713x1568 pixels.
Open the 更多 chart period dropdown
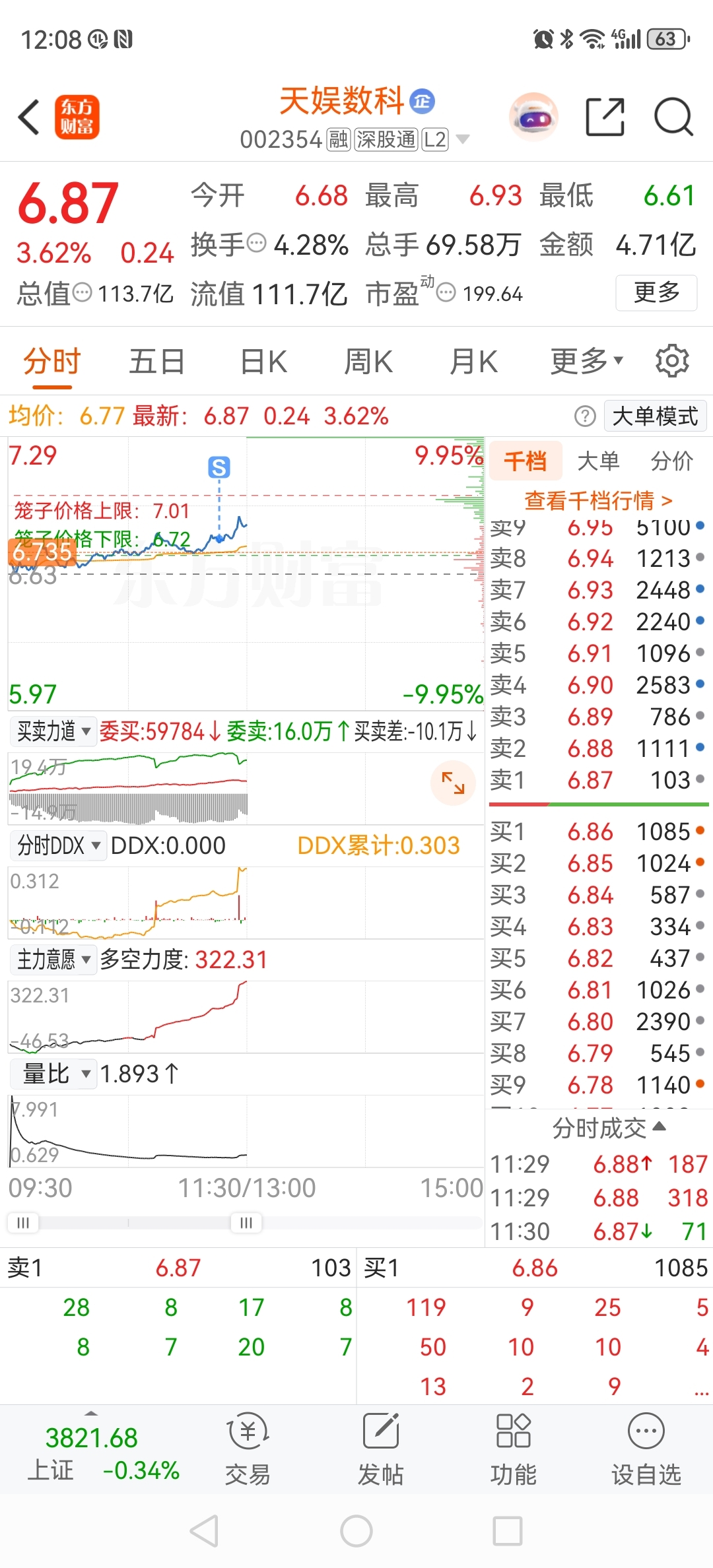click(x=586, y=361)
